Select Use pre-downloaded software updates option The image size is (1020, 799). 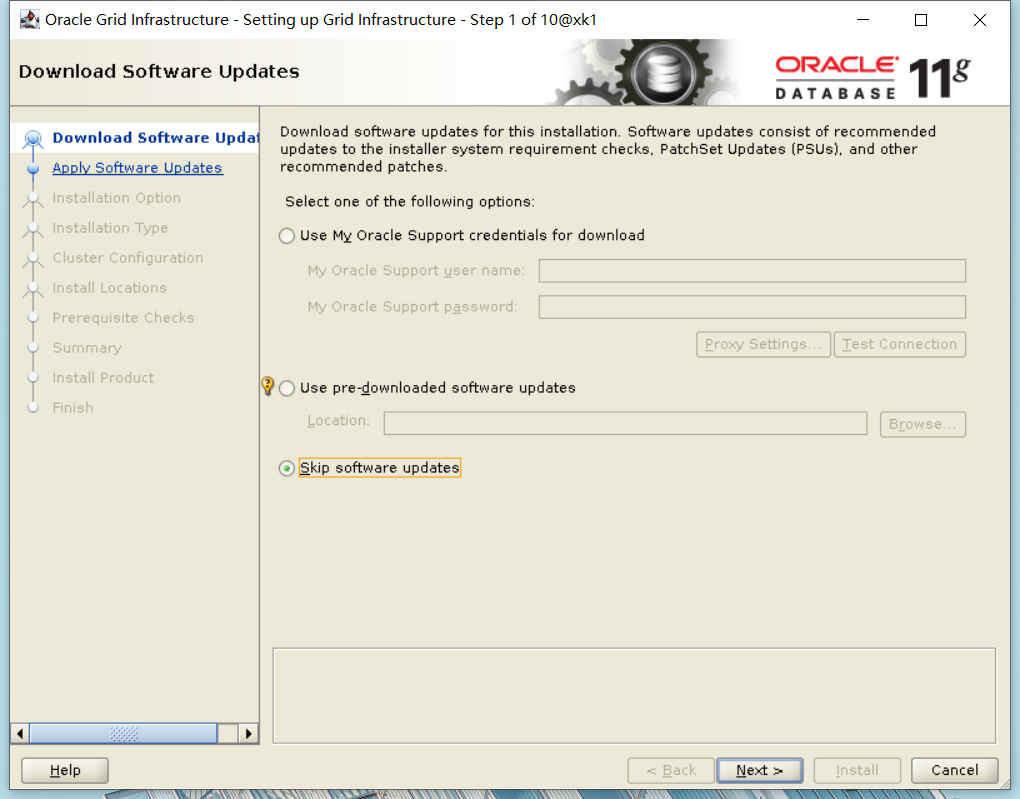click(x=287, y=388)
